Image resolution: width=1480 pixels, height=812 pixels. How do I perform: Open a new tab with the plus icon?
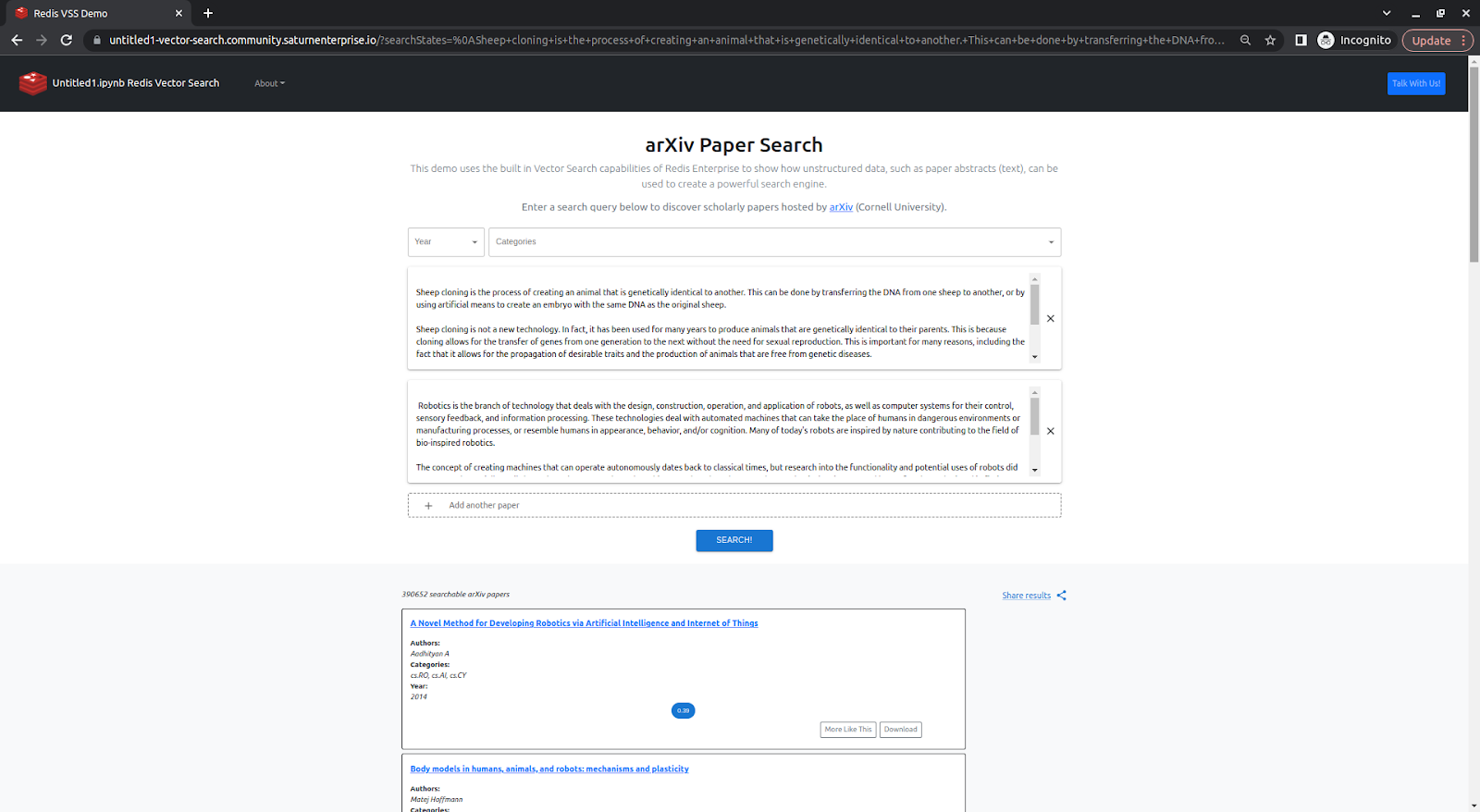208,13
